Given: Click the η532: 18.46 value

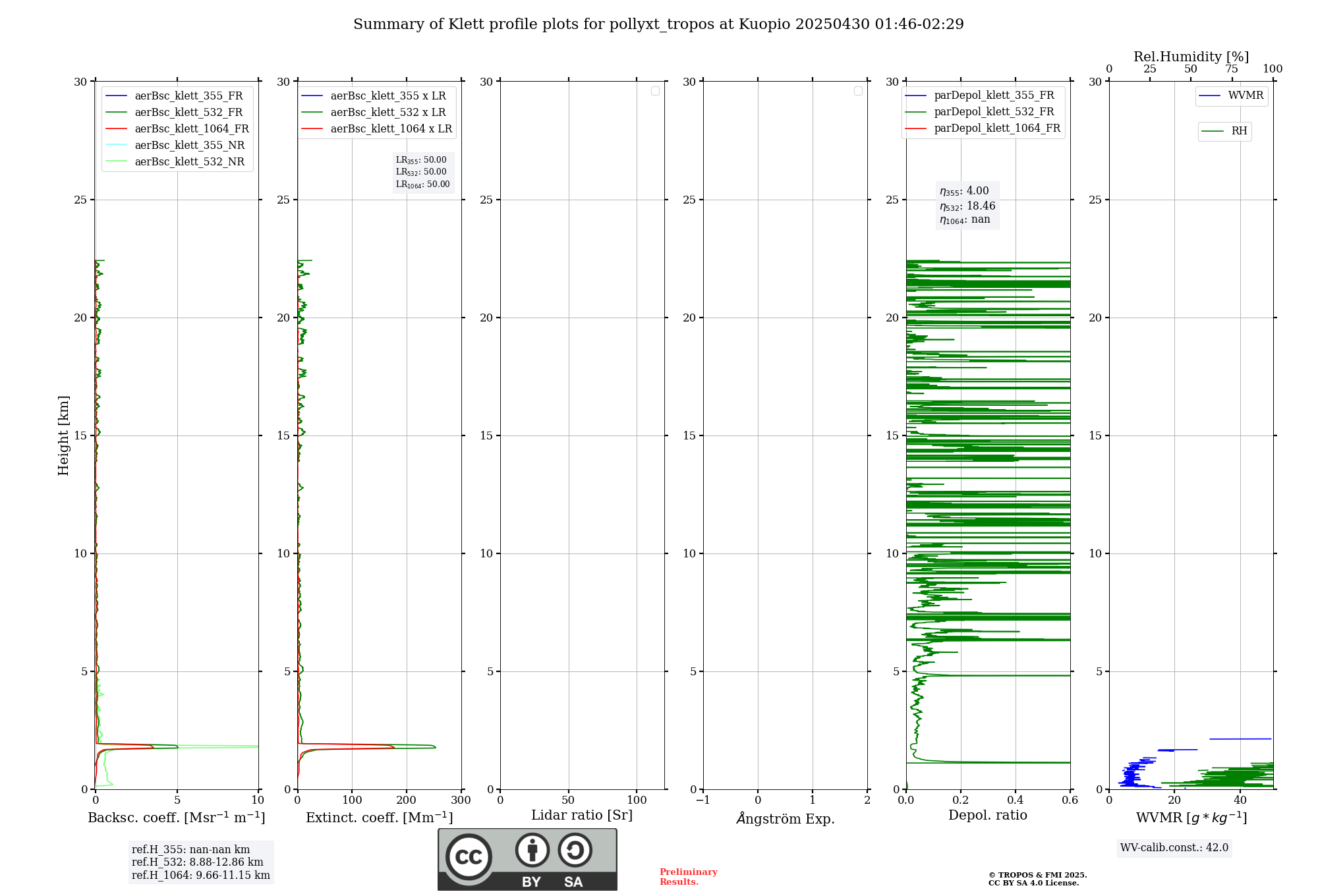Looking at the screenshot, I should click(x=967, y=206).
